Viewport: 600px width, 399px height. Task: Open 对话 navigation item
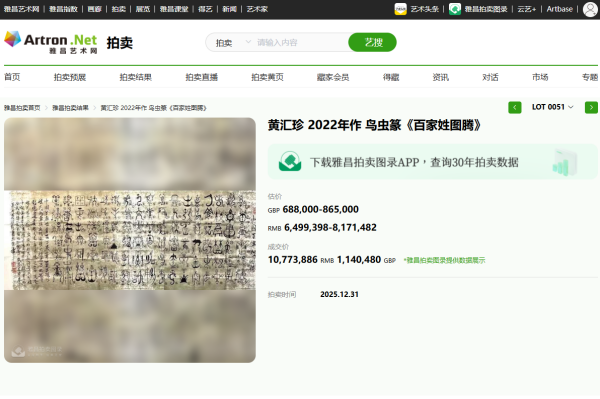pos(490,77)
